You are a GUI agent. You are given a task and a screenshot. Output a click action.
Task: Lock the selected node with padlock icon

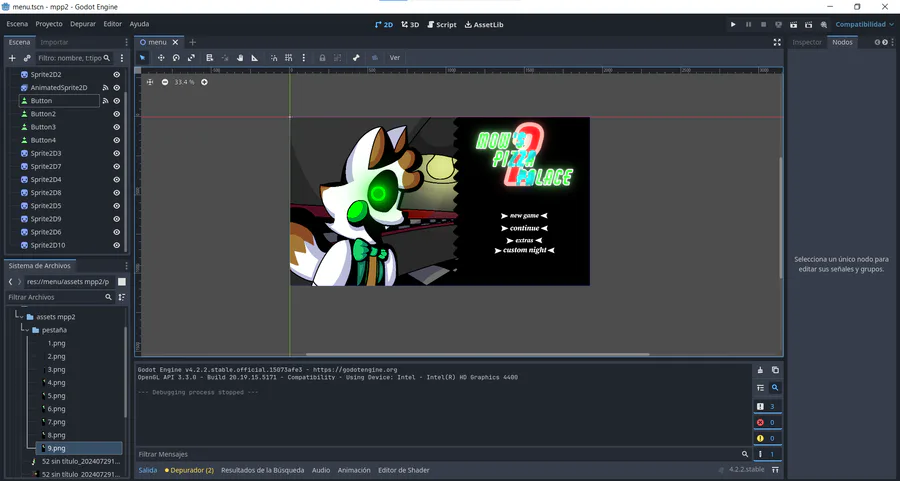(x=323, y=57)
